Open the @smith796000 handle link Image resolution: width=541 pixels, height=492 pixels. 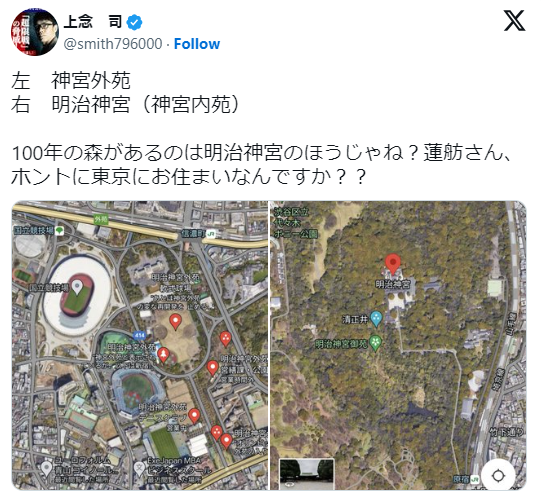113,44
